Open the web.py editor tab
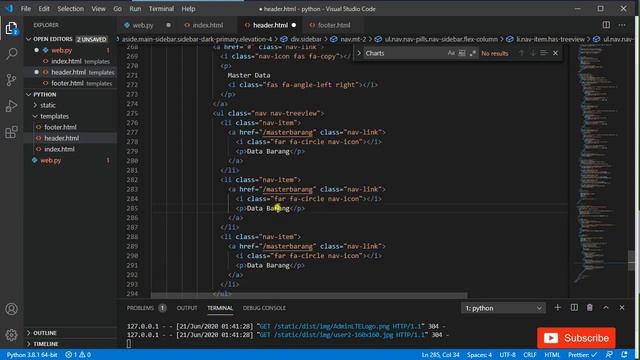 pyautogui.click(x=143, y=25)
